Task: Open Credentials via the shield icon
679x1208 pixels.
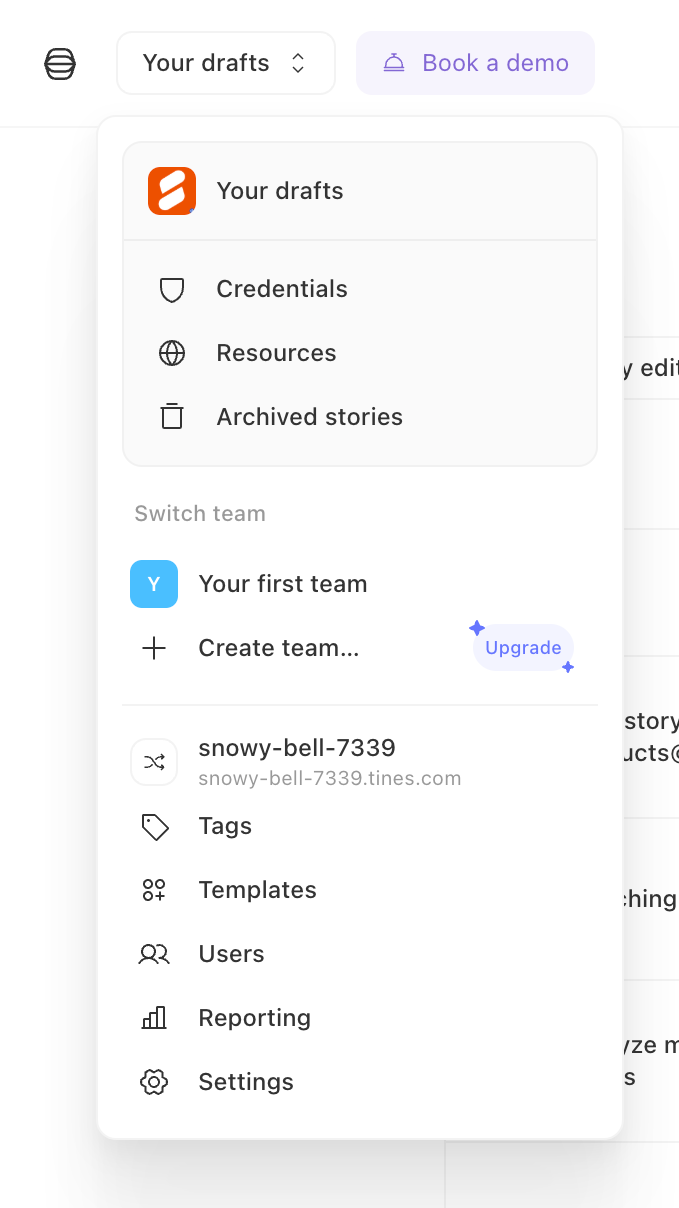Action: click(172, 289)
